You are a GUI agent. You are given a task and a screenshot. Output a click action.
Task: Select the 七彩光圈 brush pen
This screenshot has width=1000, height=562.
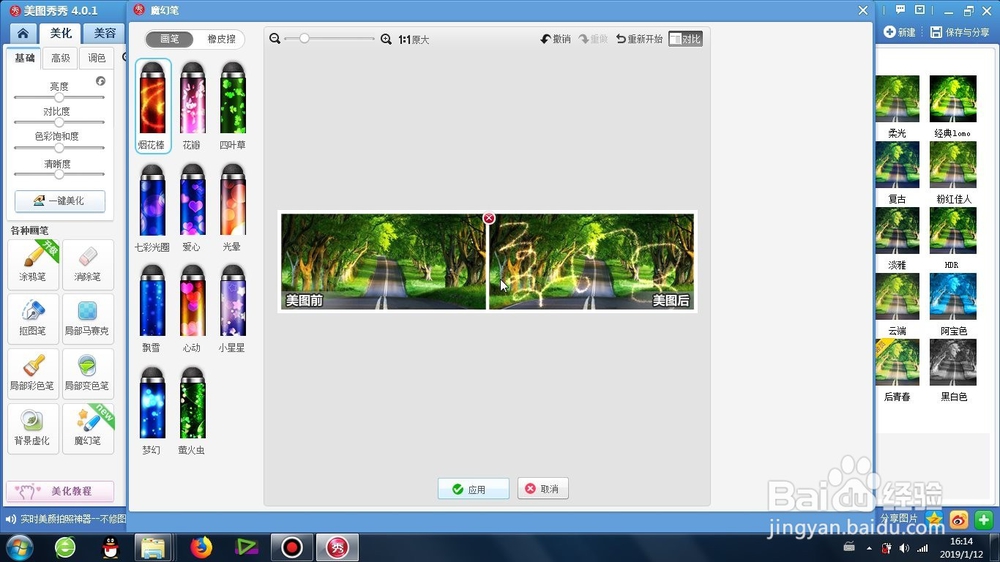click(x=152, y=208)
